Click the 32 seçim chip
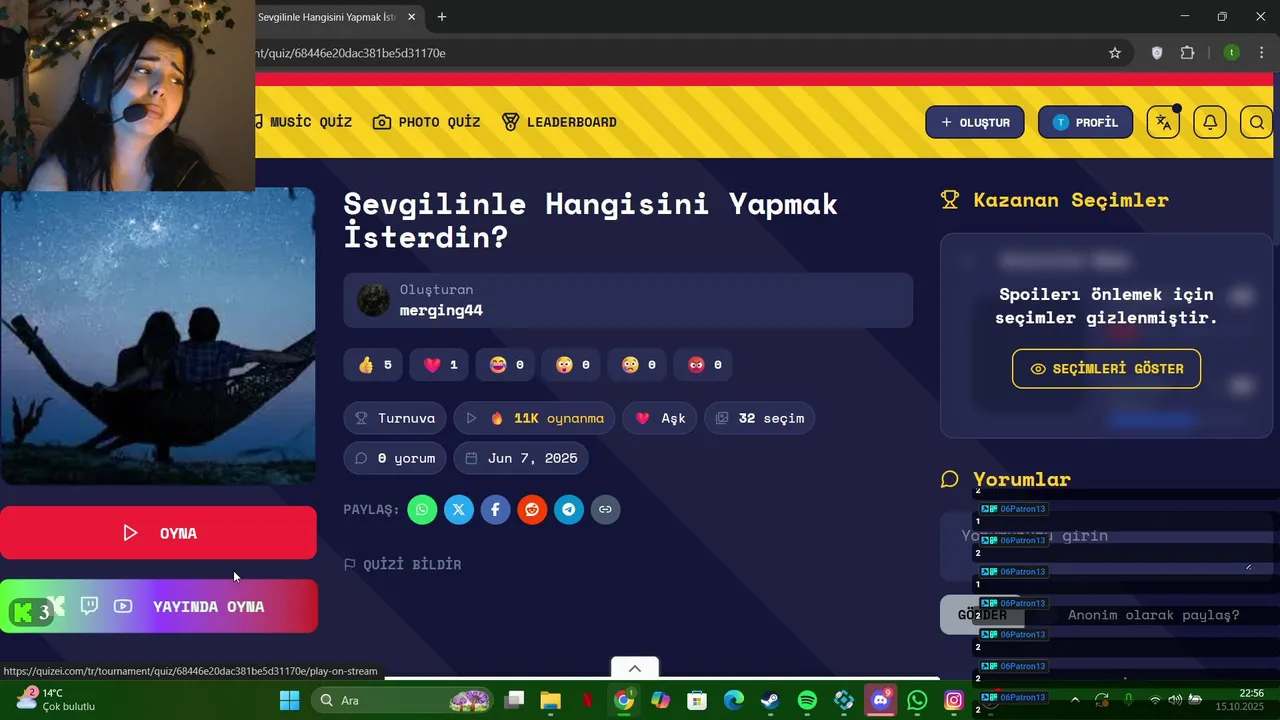Viewport: 1280px width, 720px height. tap(760, 418)
